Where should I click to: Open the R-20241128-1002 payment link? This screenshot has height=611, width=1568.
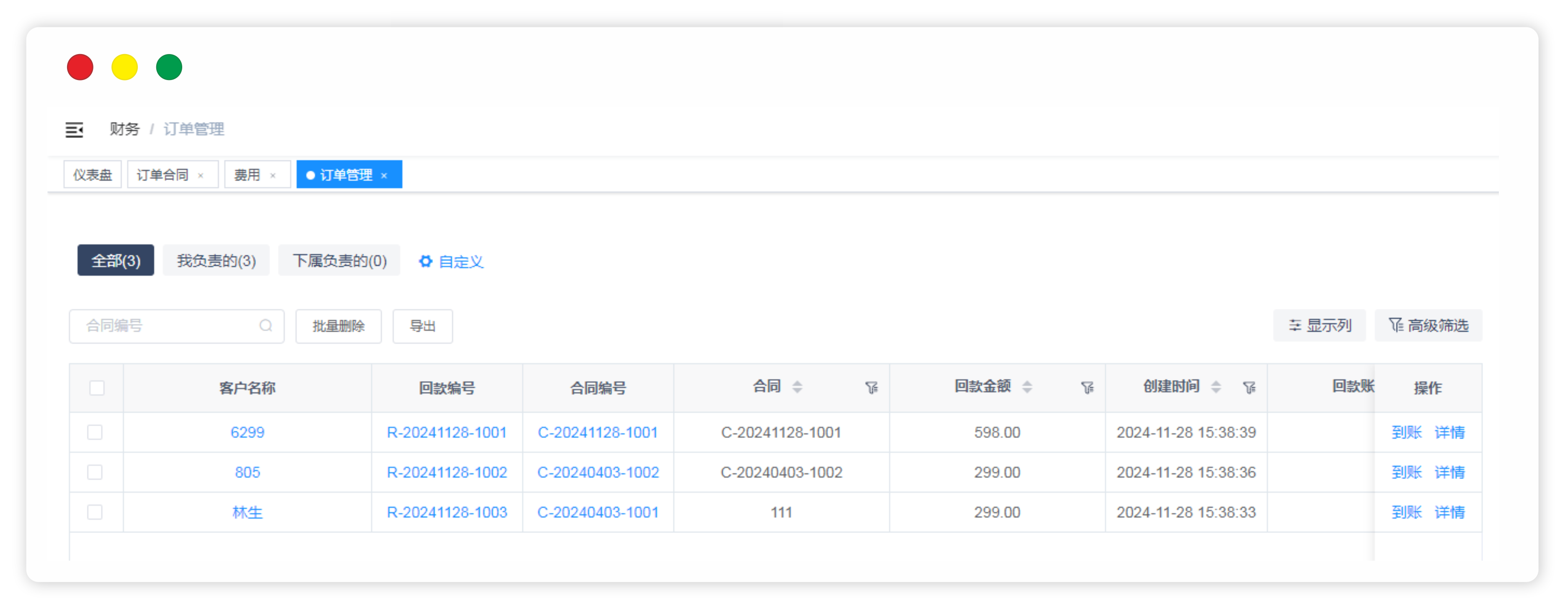click(x=447, y=472)
